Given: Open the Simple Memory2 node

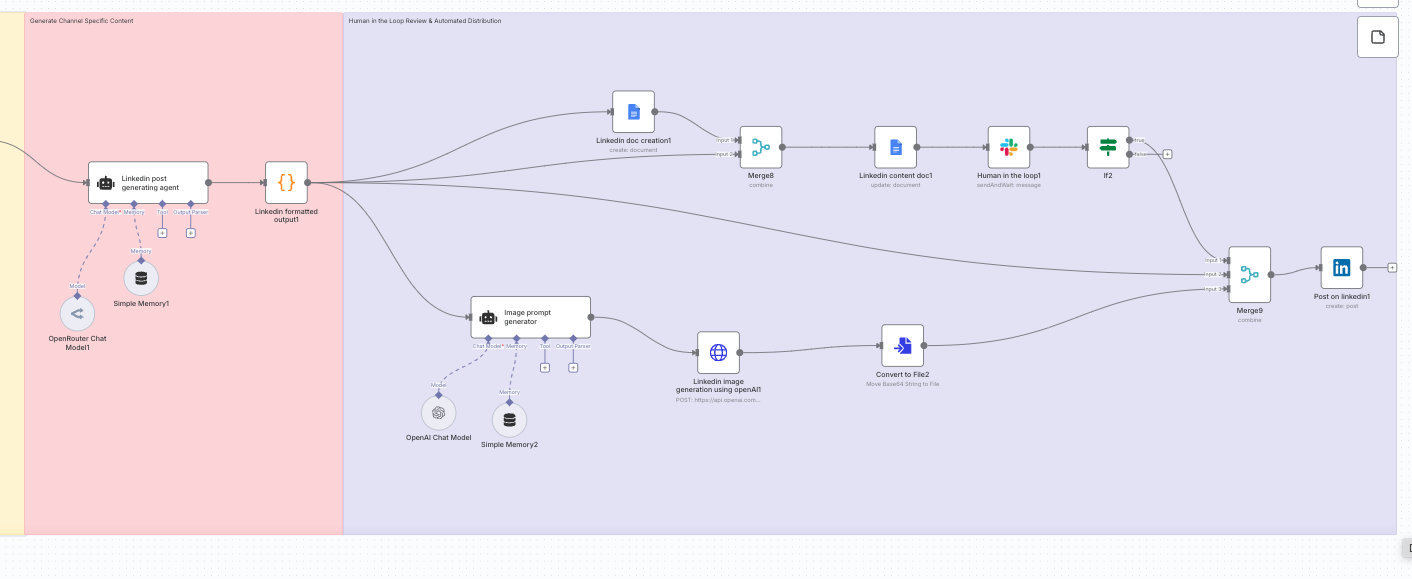Looking at the screenshot, I should click(510, 420).
